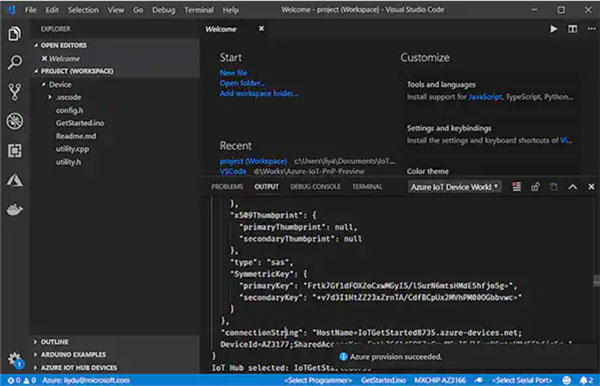Open the notifications bell in status bar
The width and height of the screenshot is (600, 386).
[586, 380]
